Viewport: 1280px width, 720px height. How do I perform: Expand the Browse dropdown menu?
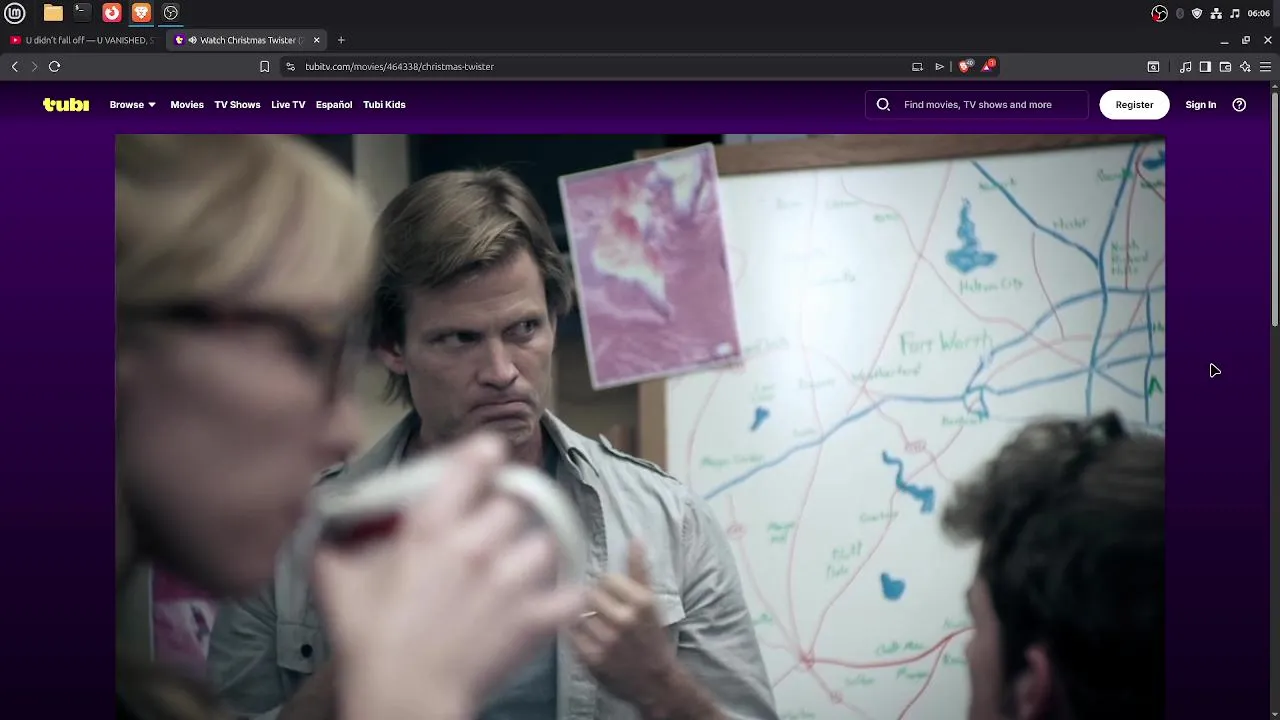pyautogui.click(x=132, y=104)
